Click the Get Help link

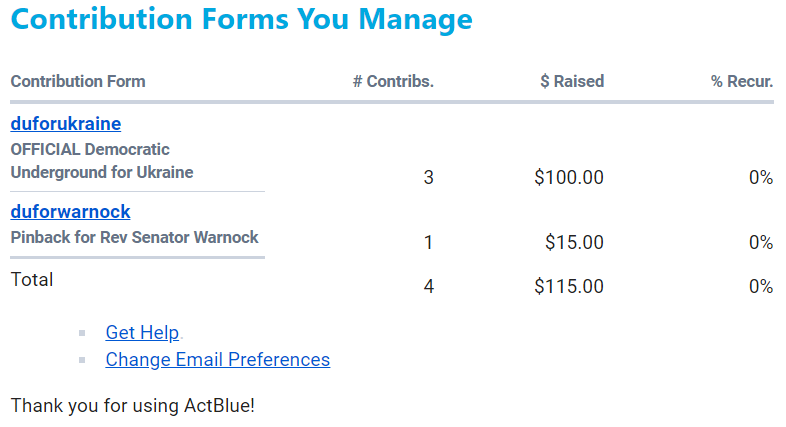pyautogui.click(x=142, y=333)
